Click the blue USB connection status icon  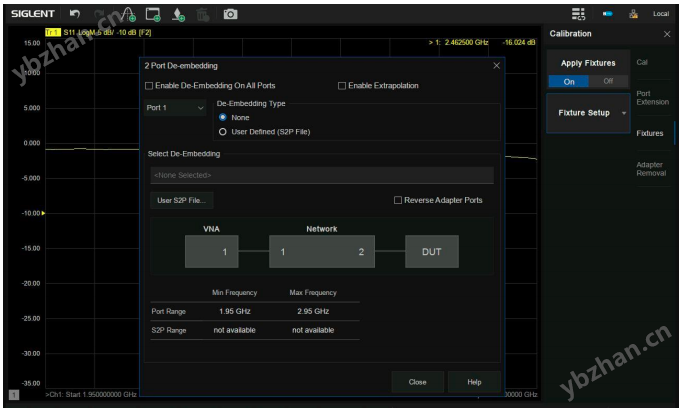point(608,14)
